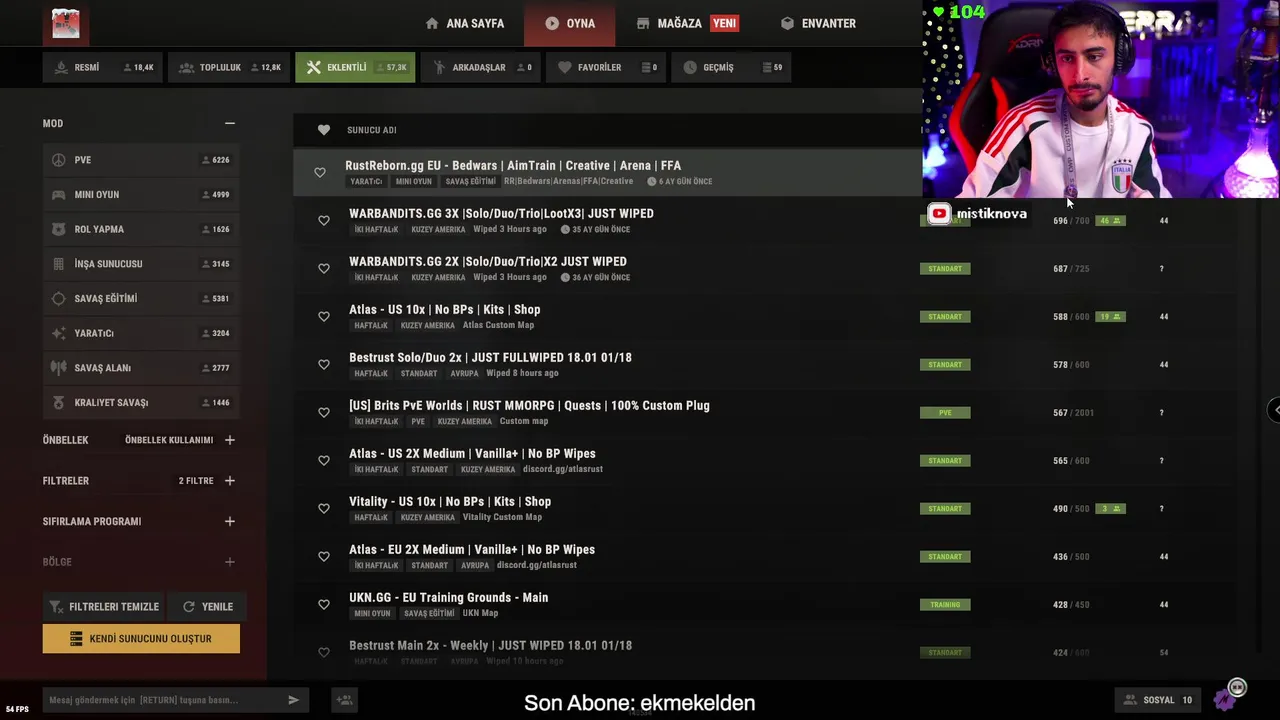The image size is (1280, 720).
Task: Open GEÇMİŞ history tab
Action: click(731, 67)
